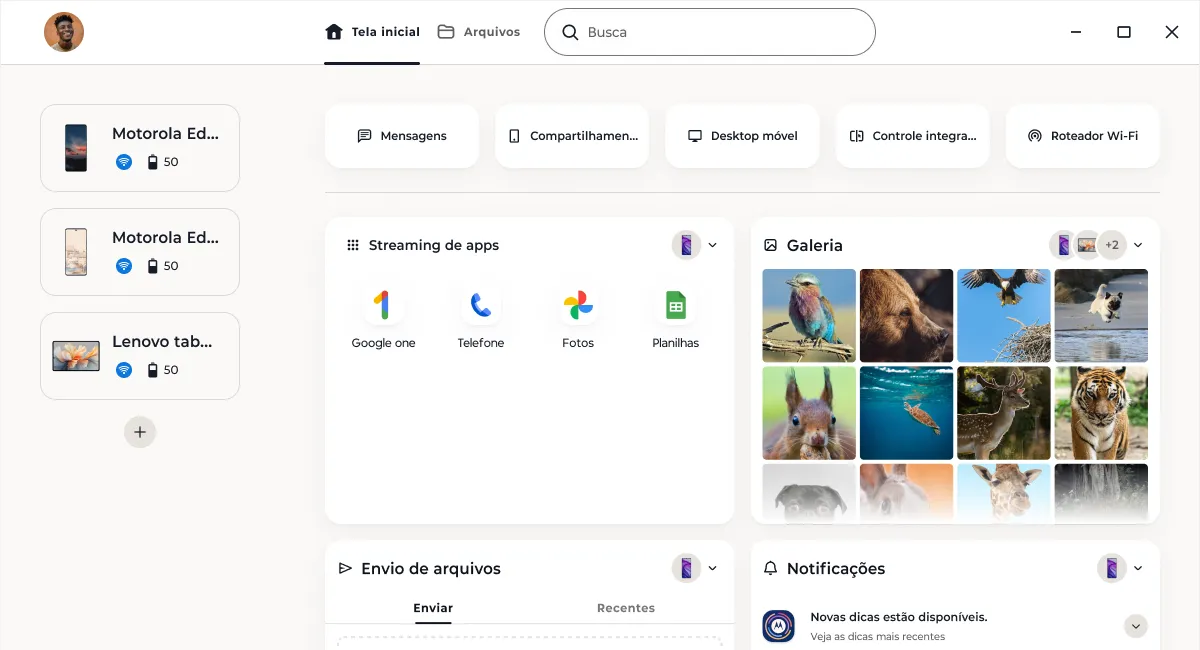Open the Notificações device dropdown

1138,568
